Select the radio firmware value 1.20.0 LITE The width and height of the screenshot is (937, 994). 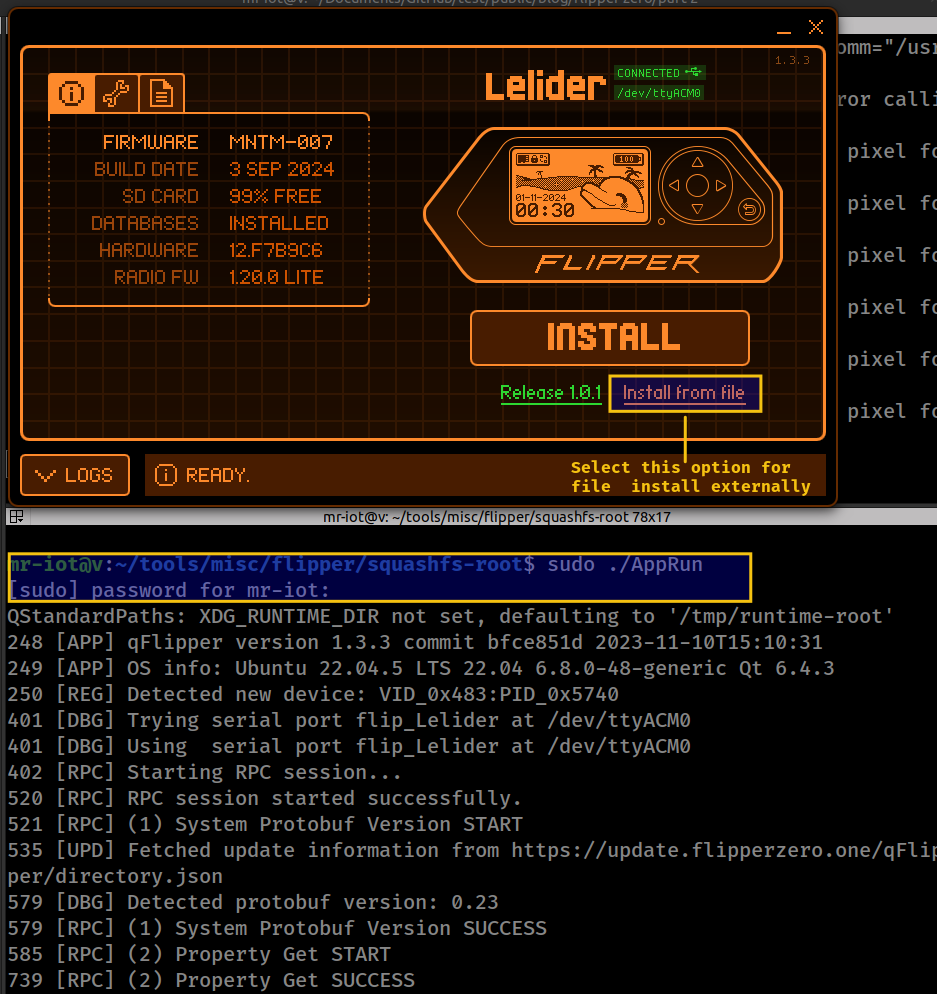276,278
